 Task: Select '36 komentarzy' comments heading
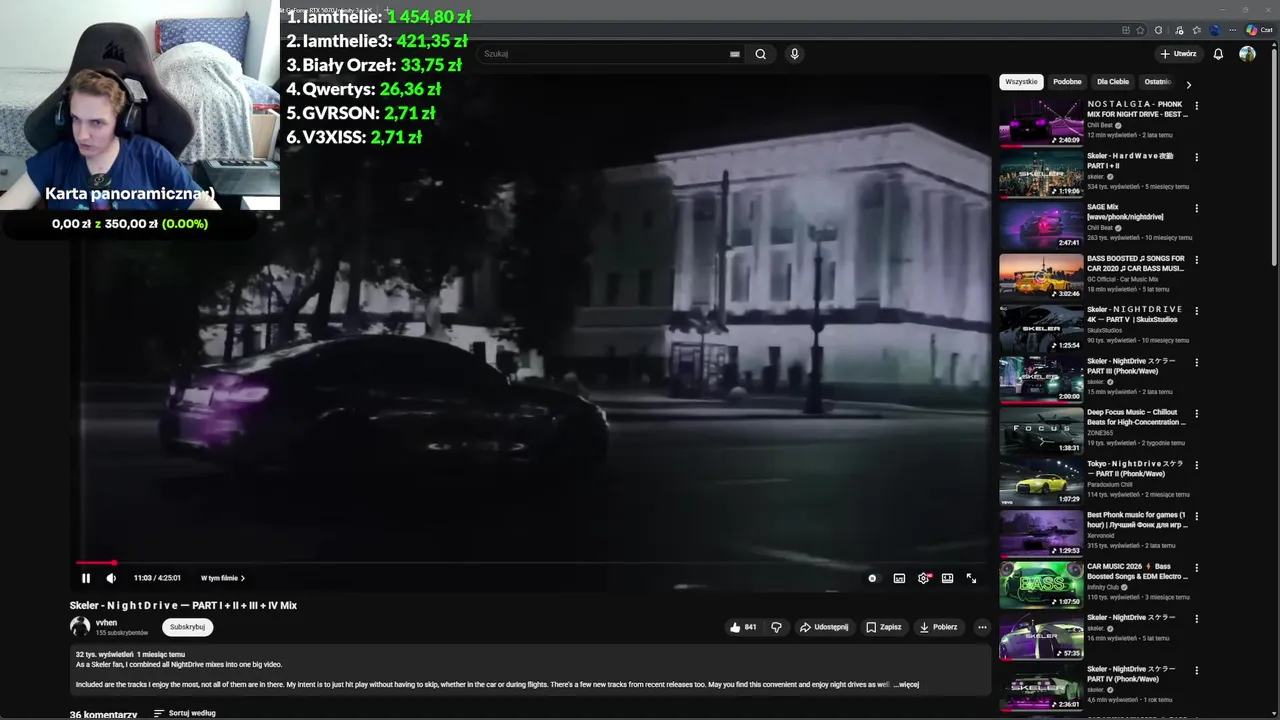point(103,715)
